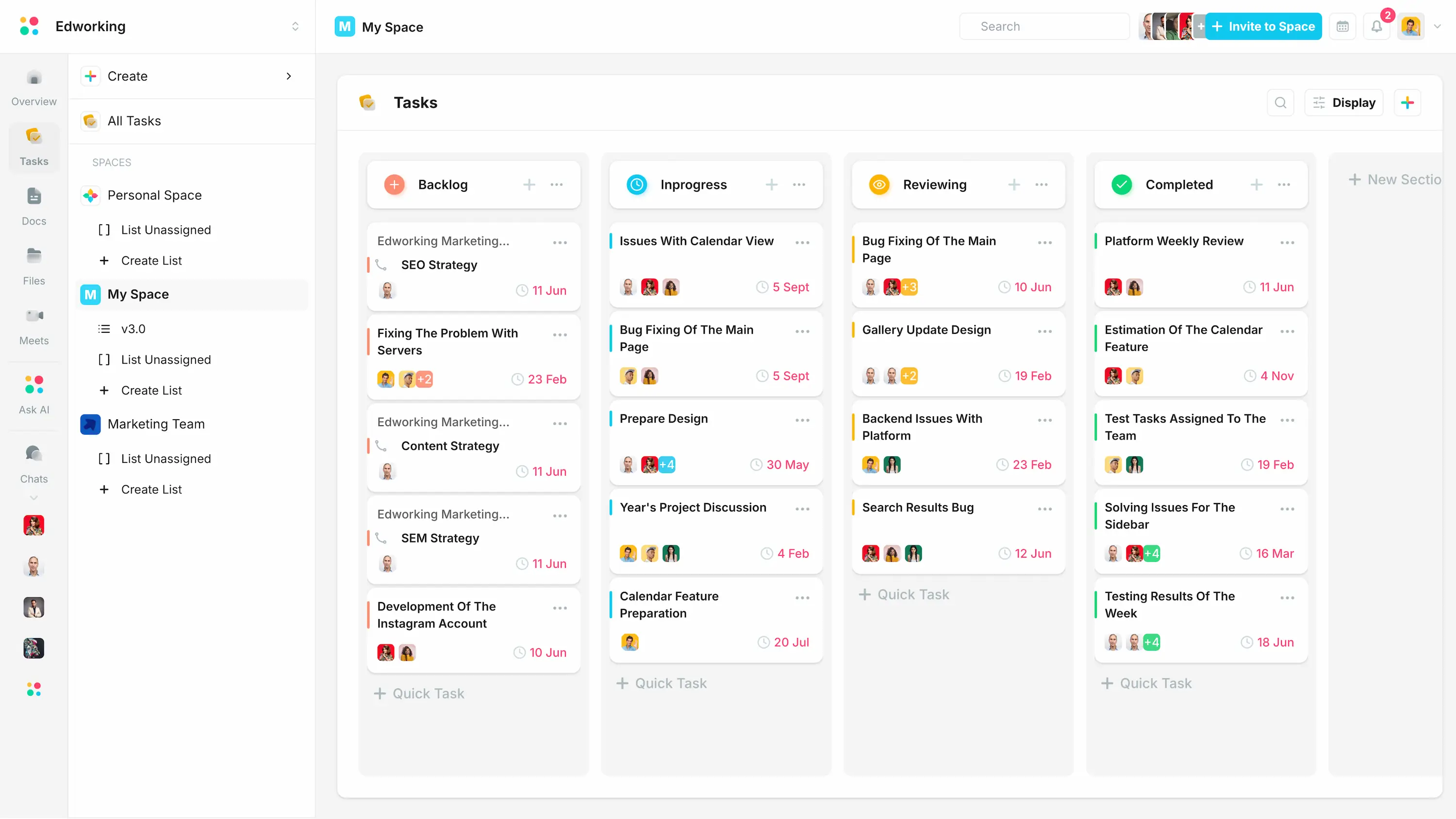The height and width of the screenshot is (819, 1456).
Task: Expand the Edworking workspace switcher
Action: [295, 26]
